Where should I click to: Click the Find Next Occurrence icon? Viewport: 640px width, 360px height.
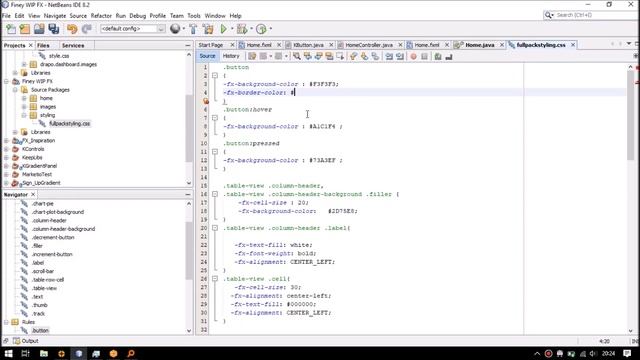click(318, 56)
